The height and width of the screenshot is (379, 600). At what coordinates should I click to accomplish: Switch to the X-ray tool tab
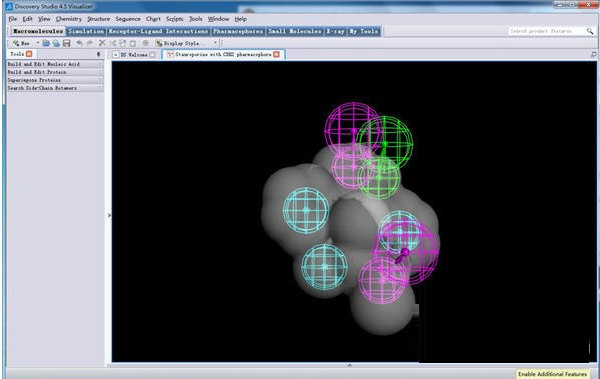(x=335, y=31)
